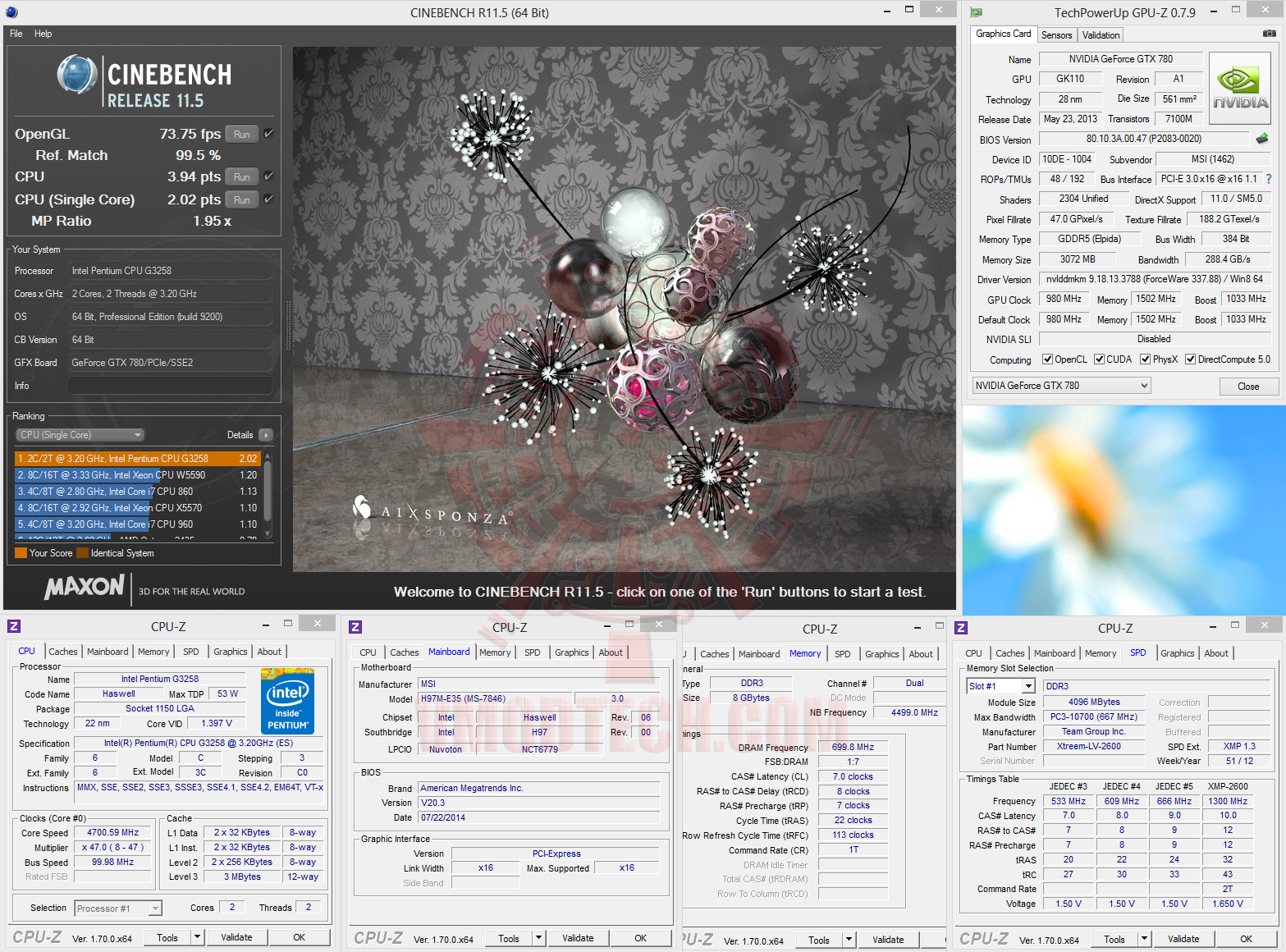Expand Tools arrow in the Memory CPU-Z window
This screenshot has height=952, width=1286.
tap(849, 940)
